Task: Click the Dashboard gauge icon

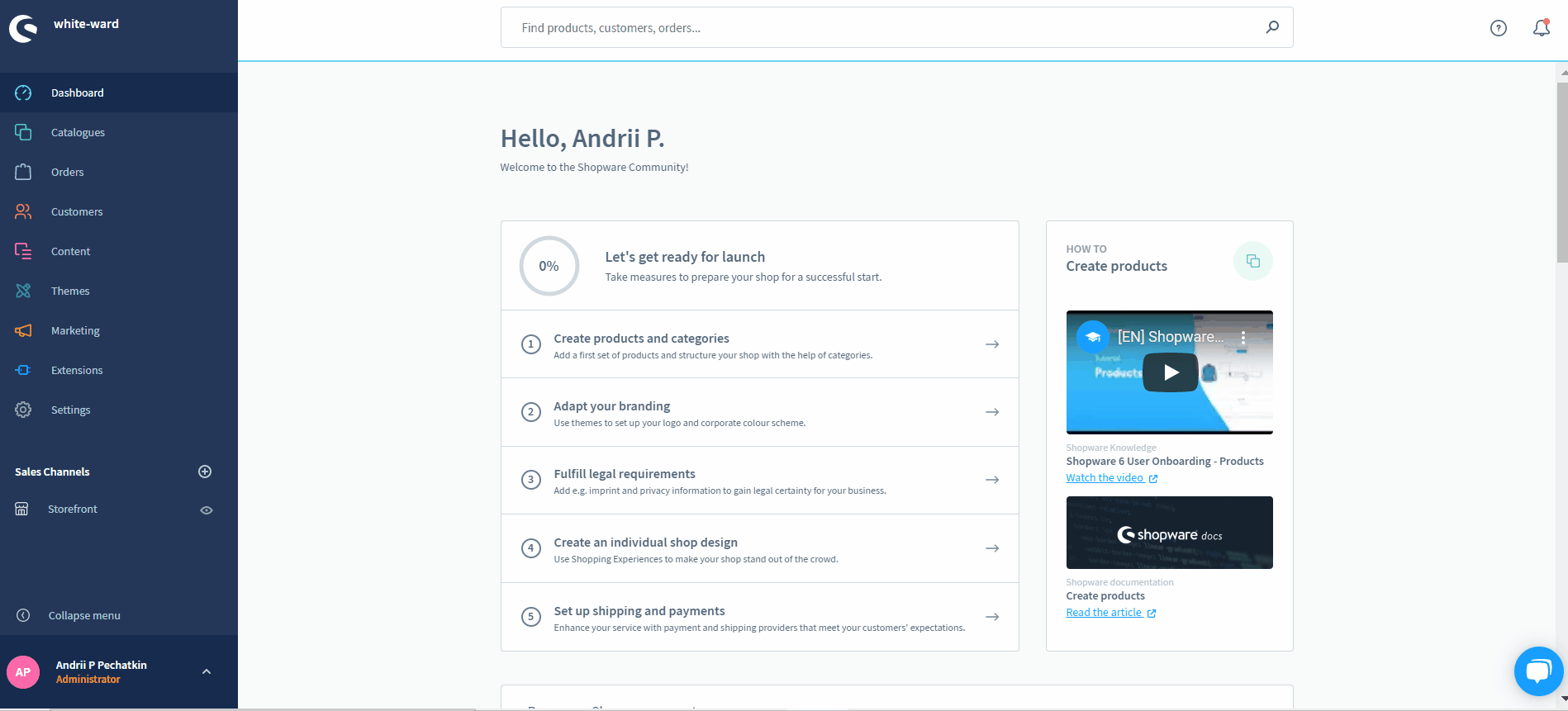Action: click(x=23, y=92)
